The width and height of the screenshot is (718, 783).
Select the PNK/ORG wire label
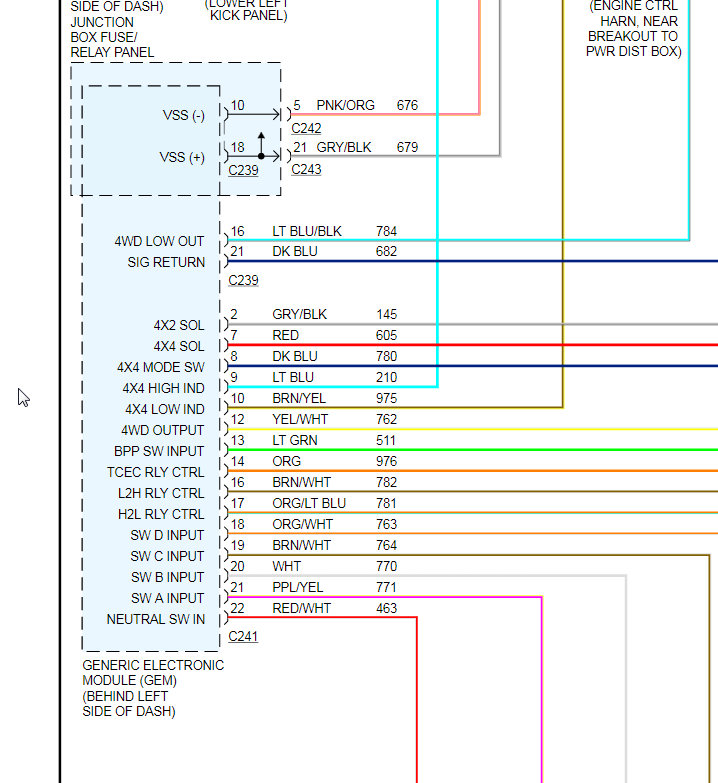(x=346, y=105)
